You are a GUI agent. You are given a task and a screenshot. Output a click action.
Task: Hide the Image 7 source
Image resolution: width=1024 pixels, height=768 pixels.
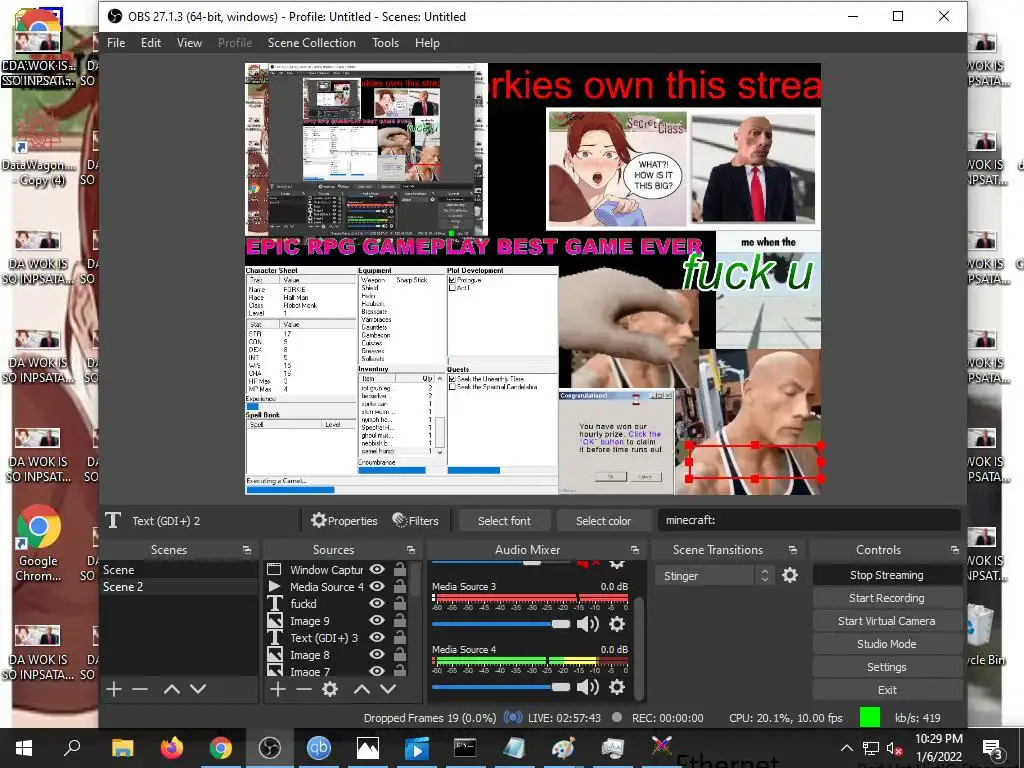[377, 671]
